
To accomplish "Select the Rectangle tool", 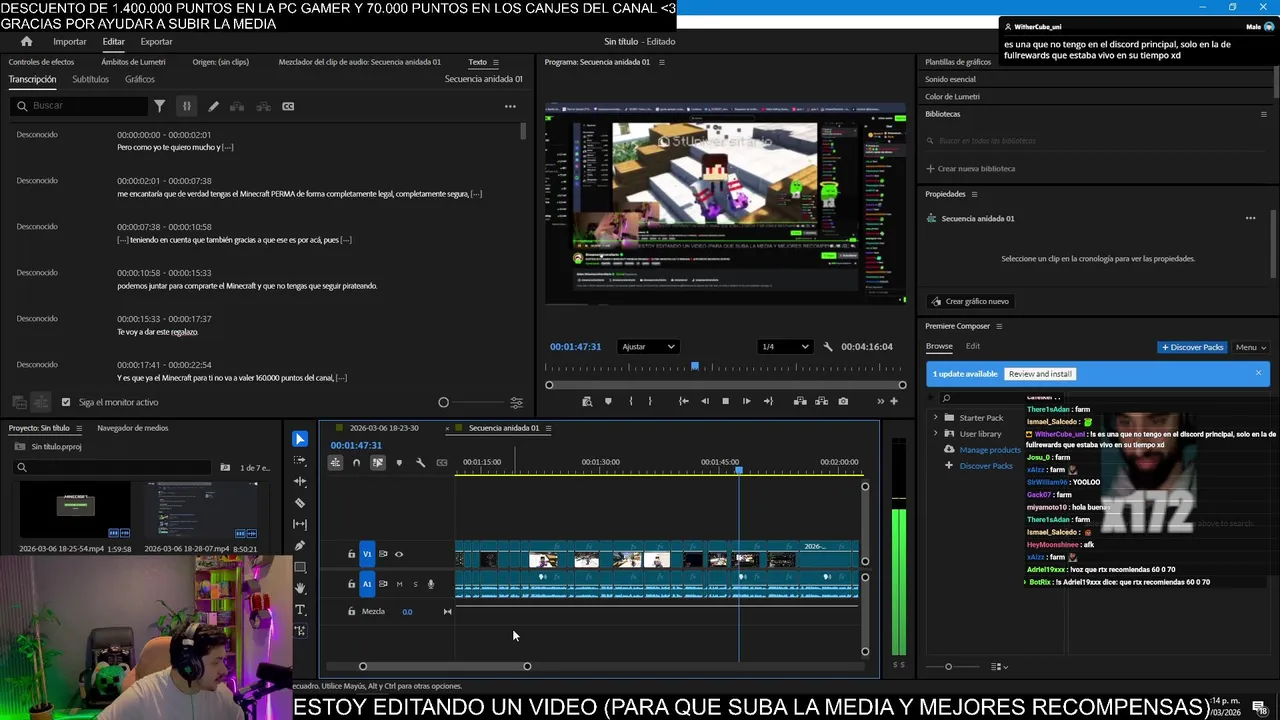I will tap(300, 567).
